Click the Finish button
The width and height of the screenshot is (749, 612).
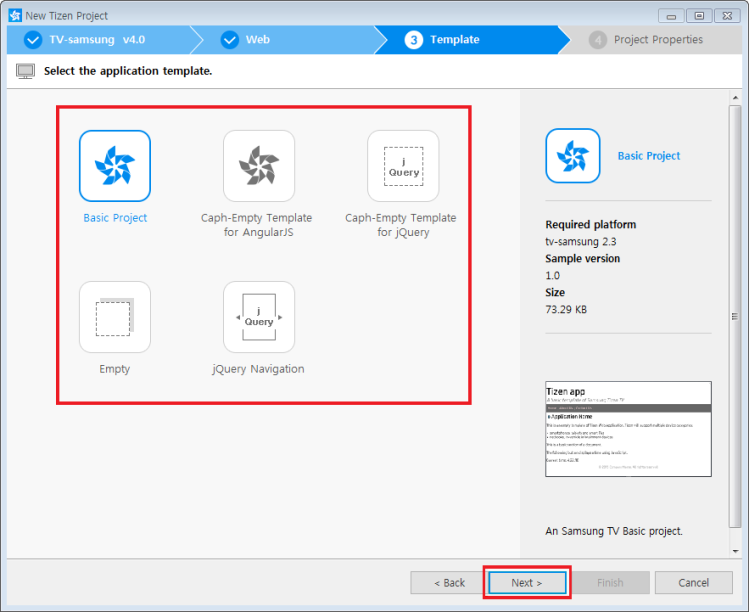[610, 582]
